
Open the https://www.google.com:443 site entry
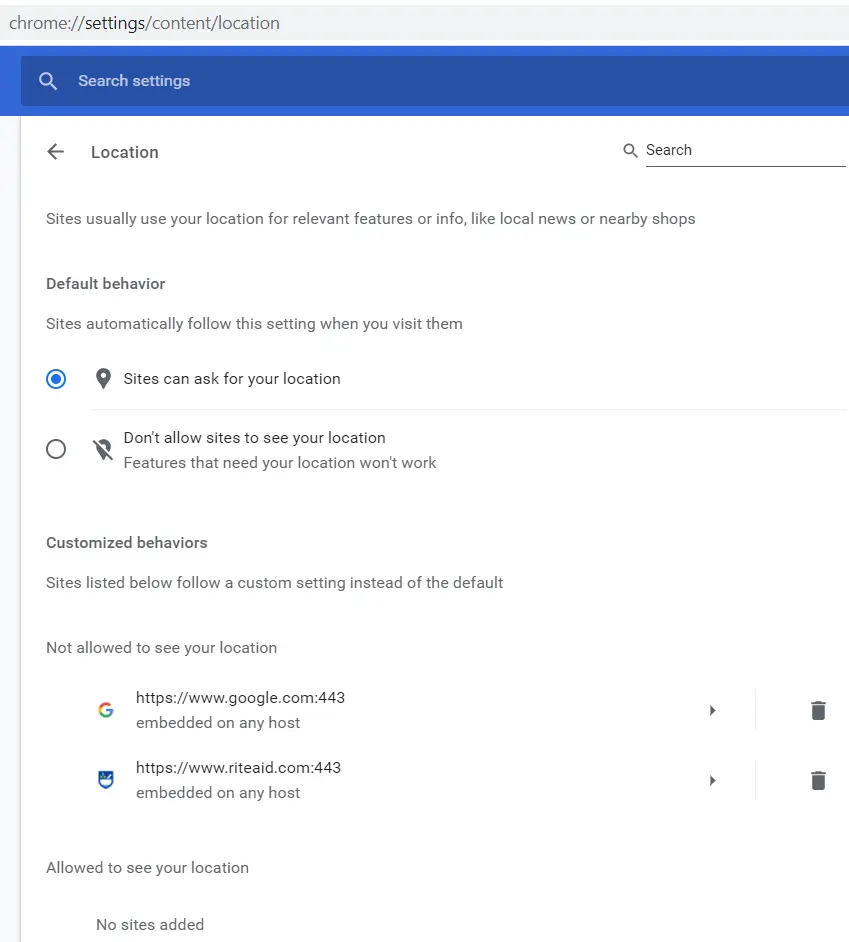click(240, 698)
